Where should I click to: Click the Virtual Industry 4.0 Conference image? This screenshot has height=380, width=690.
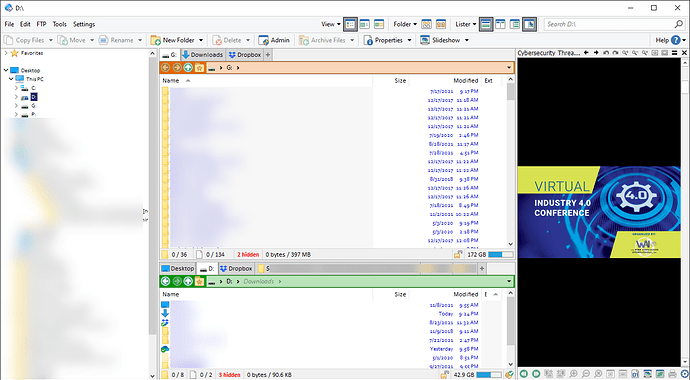point(599,212)
